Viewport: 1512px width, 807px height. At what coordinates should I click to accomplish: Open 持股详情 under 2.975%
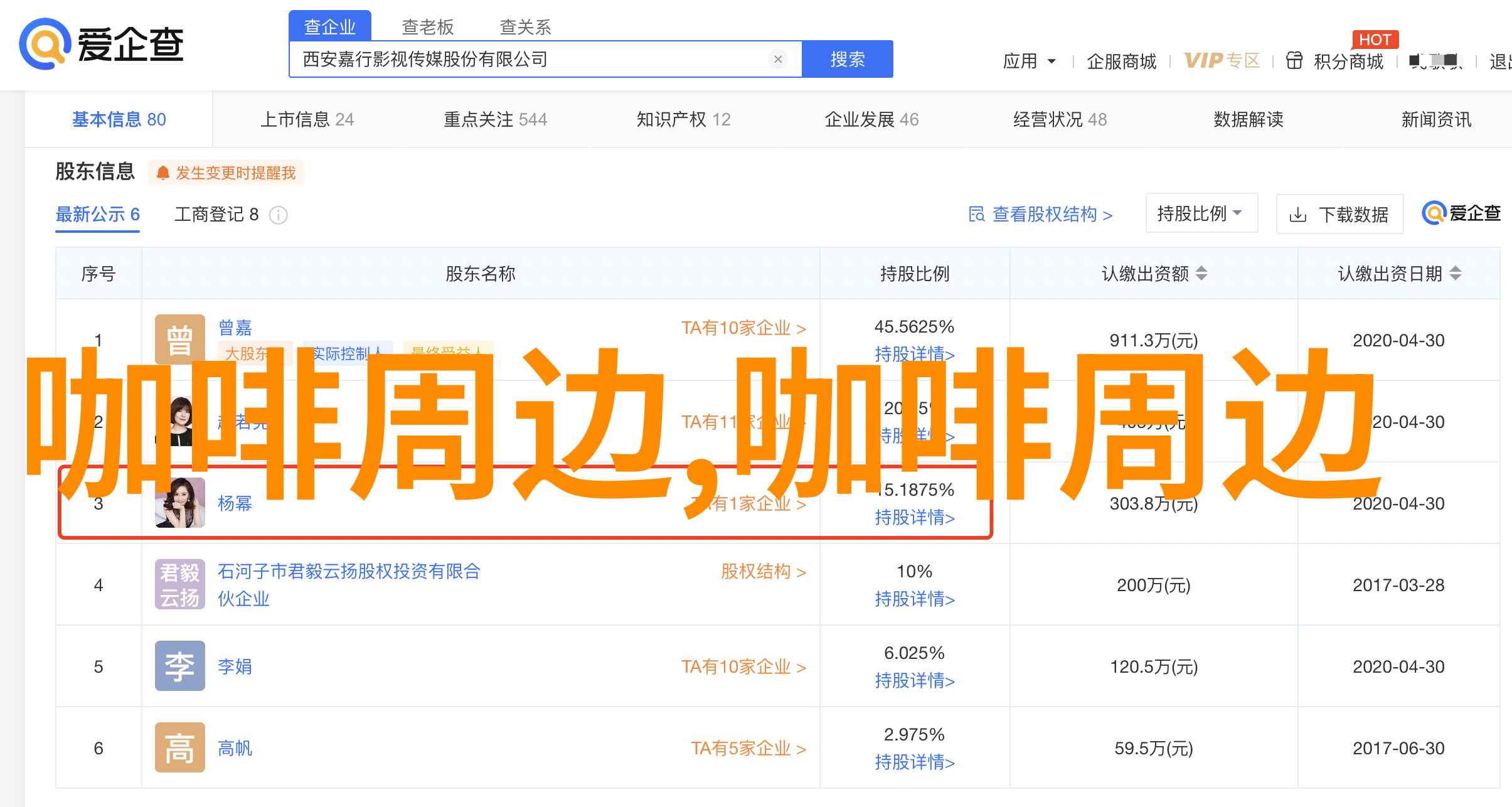[x=915, y=762]
